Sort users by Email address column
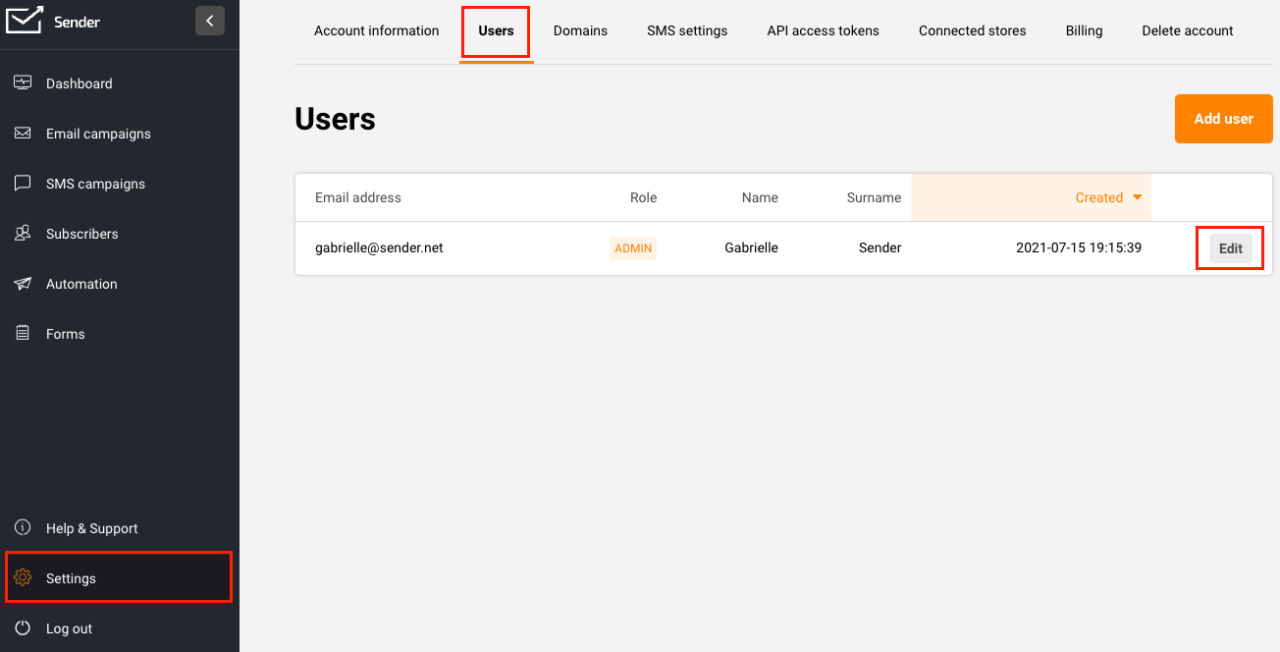This screenshot has height=652, width=1280. click(x=357, y=197)
